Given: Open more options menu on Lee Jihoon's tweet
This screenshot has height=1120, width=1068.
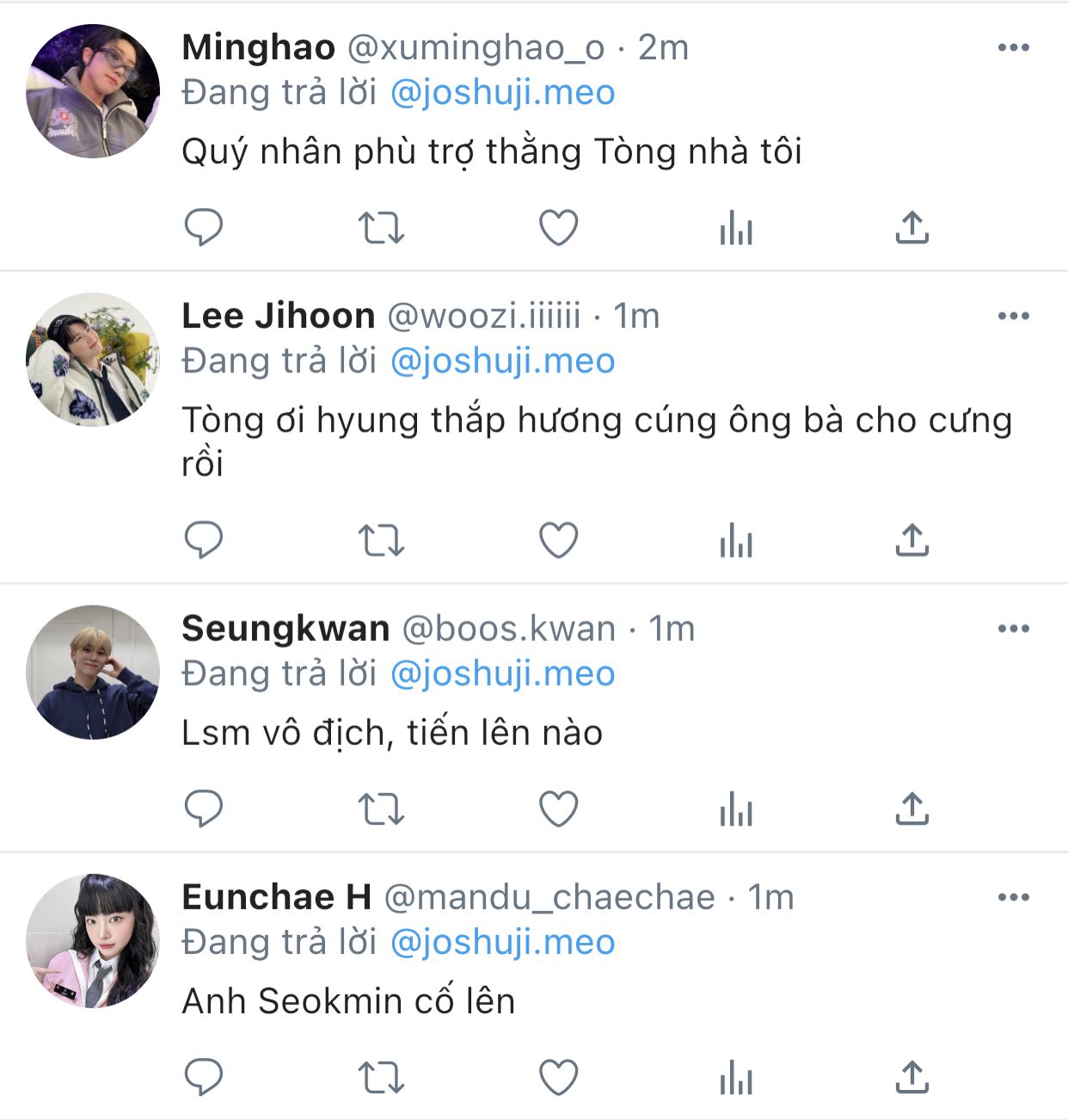Looking at the screenshot, I should tap(1014, 316).
